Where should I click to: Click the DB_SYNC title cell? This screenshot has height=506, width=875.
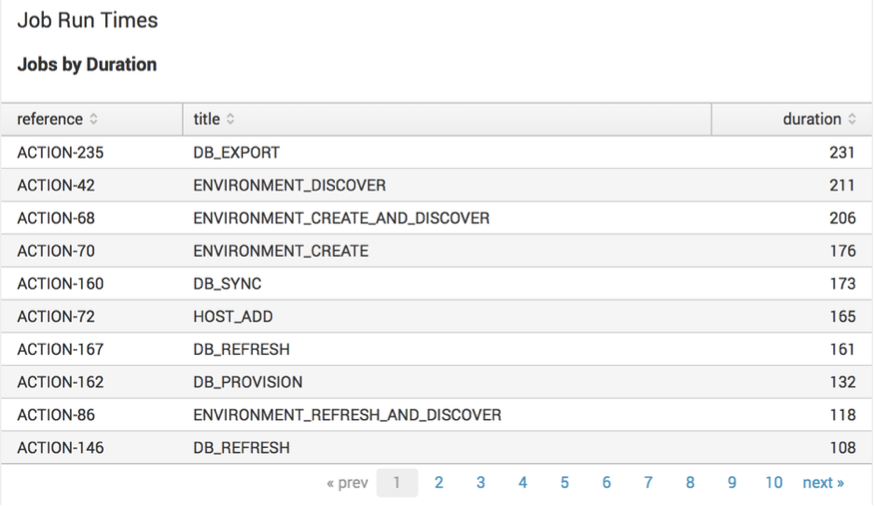pyautogui.click(x=227, y=284)
